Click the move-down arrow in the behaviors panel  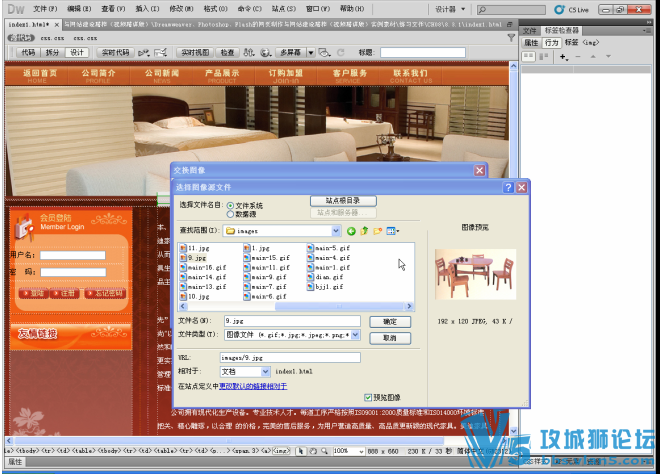[608, 56]
